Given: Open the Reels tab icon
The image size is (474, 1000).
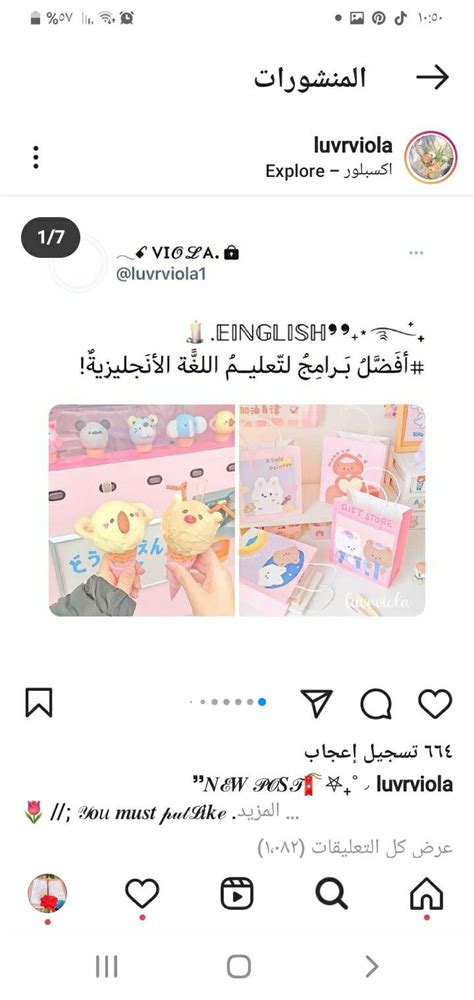Looking at the screenshot, I should [237, 894].
